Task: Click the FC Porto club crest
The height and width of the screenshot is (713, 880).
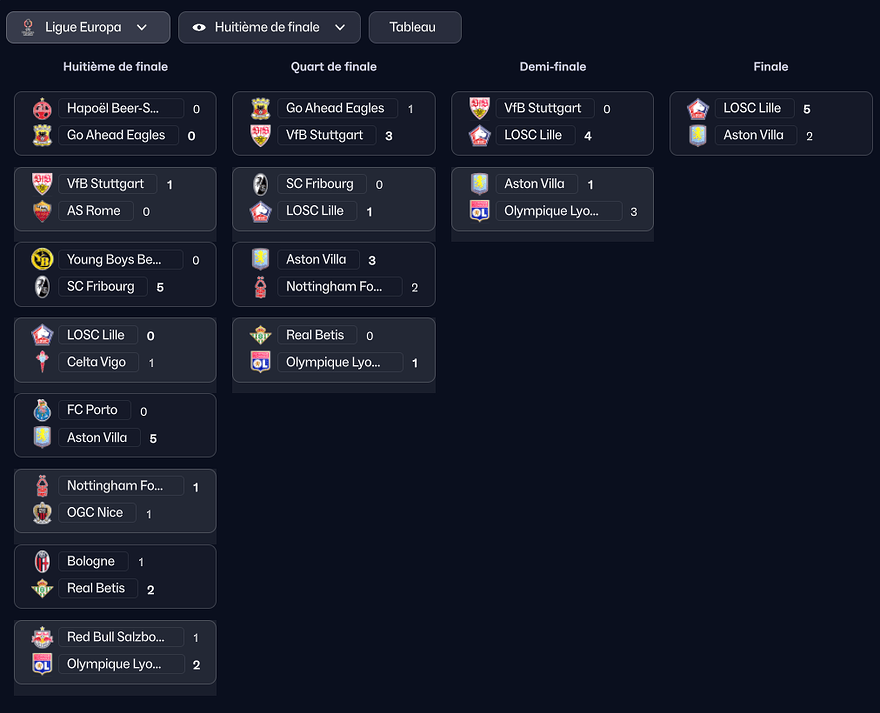Action: click(42, 410)
